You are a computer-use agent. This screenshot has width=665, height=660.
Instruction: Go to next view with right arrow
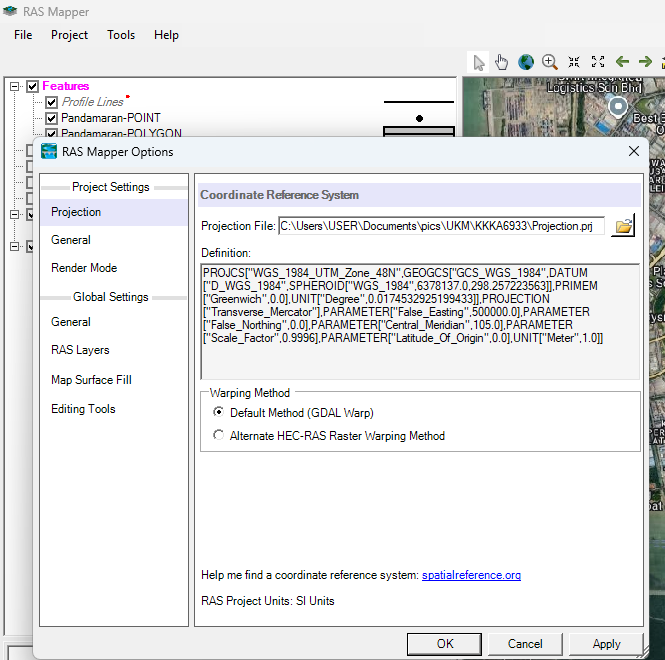pos(645,62)
